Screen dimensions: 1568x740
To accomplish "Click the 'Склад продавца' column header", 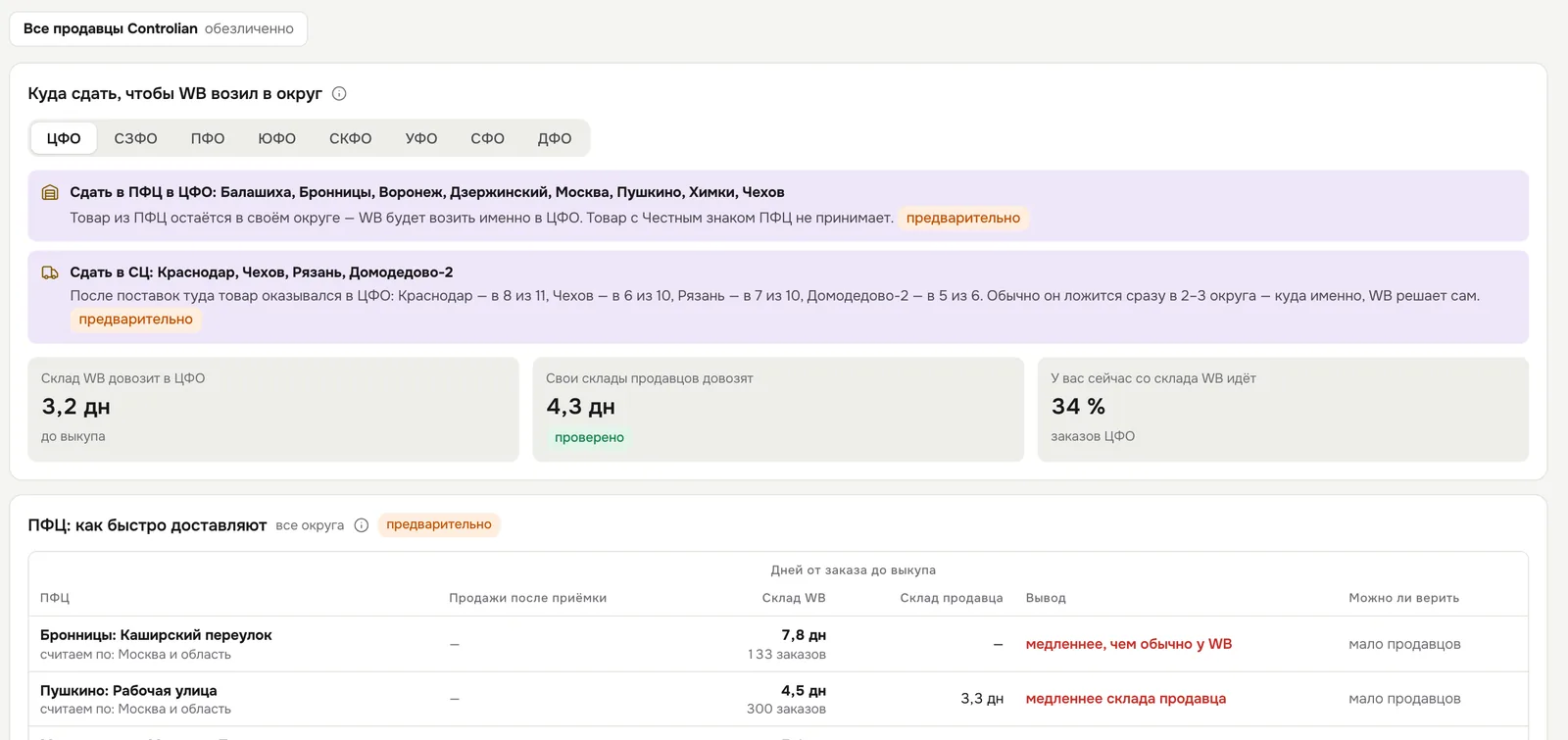I will point(952,598).
